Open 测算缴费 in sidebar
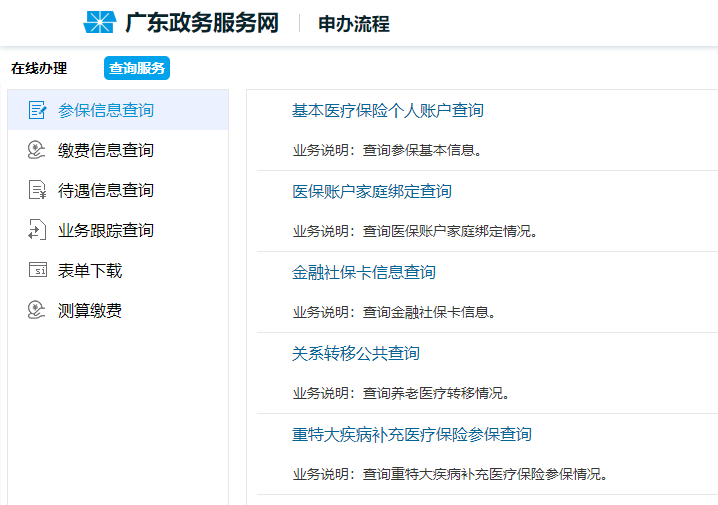 coord(118,310)
